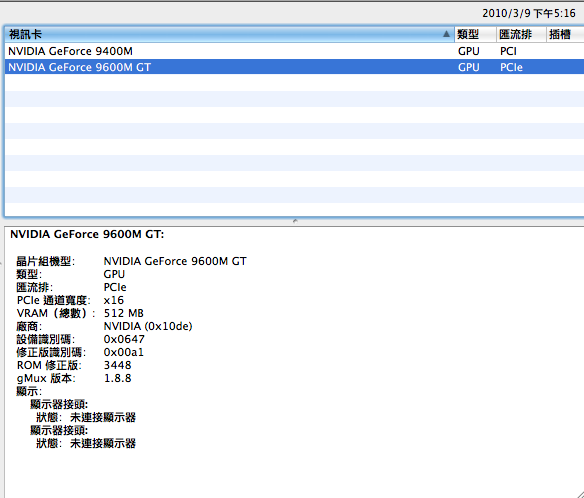Click the 設備識別碼 value 0x0647
584x498 pixels.
coord(124,339)
